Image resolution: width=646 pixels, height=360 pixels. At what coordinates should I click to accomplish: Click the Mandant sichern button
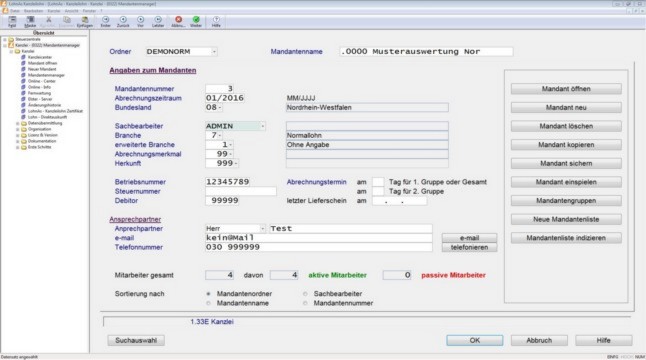point(566,164)
